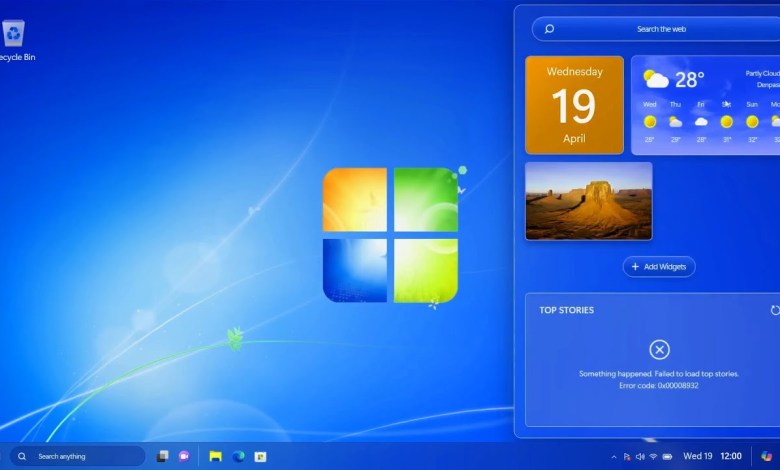Click the Error code: 0x00008932 text
This screenshot has height=470, width=780.
coord(659,385)
